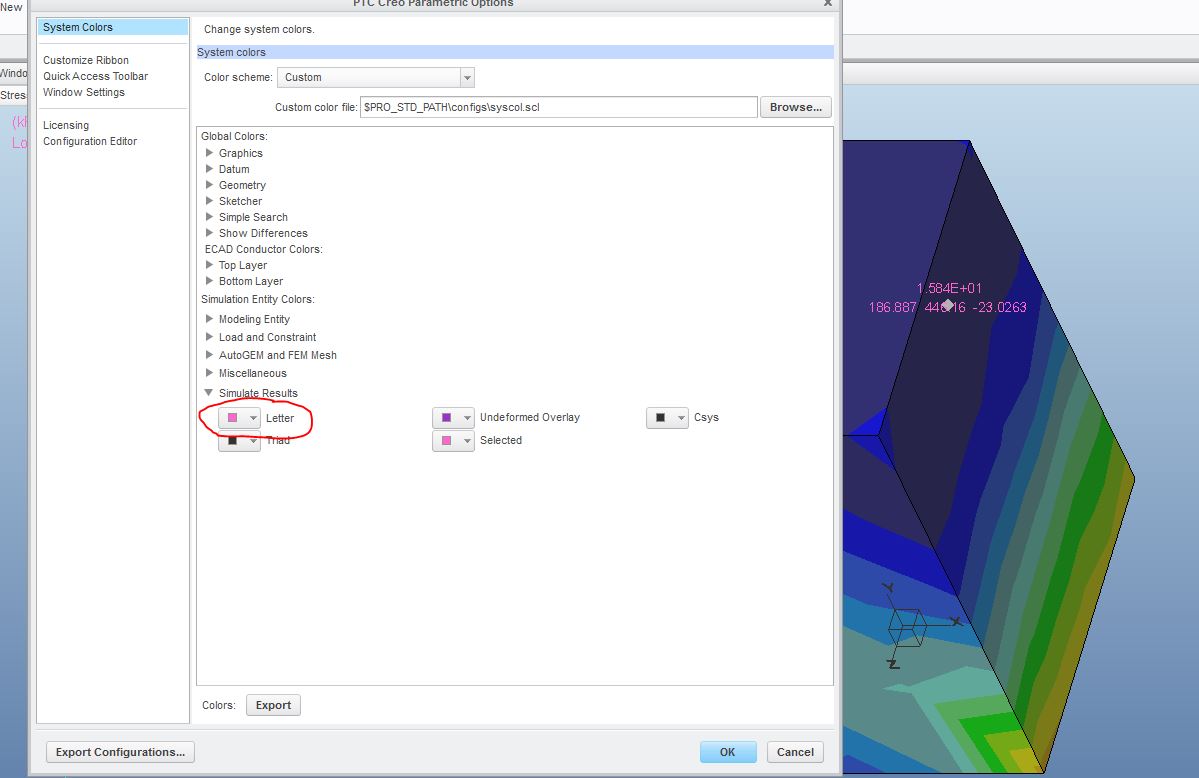1199x778 pixels.
Task: Expand the Top Layer group
Action: point(210,265)
